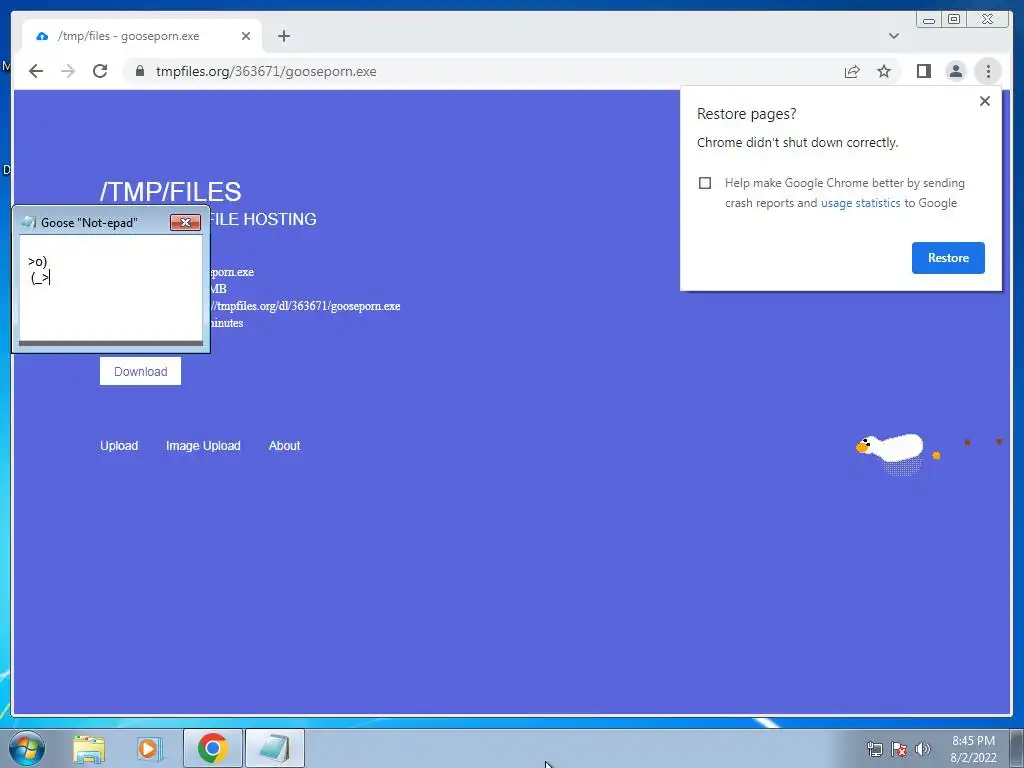Image resolution: width=1024 pixels, height=768 pixels.
Task: Minimize the Chrome window
Action: pos(929,20)
